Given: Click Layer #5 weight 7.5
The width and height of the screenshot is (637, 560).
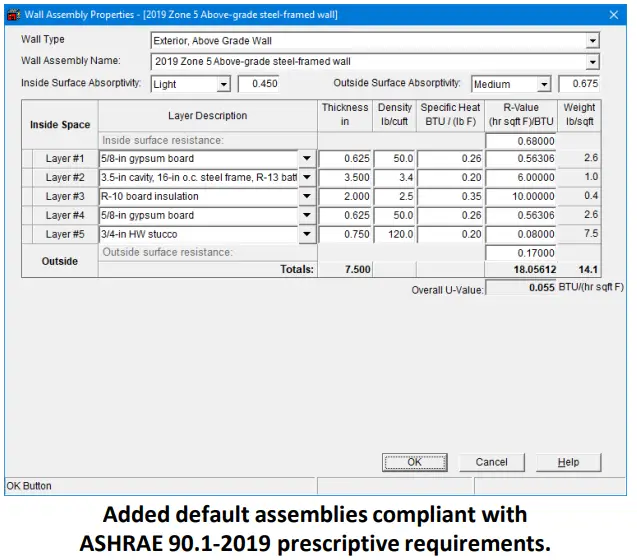Looking at the screenshot, I should (579, 234).
